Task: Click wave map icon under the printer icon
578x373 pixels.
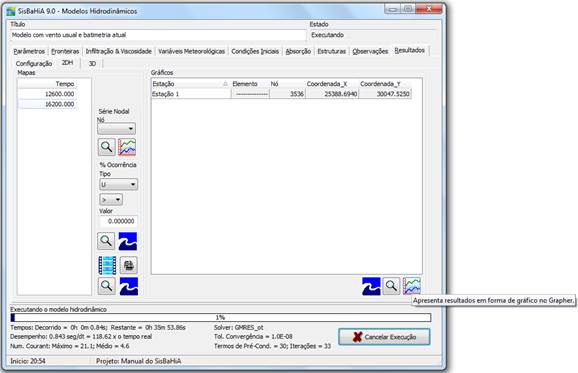Action: pos(129,286)
